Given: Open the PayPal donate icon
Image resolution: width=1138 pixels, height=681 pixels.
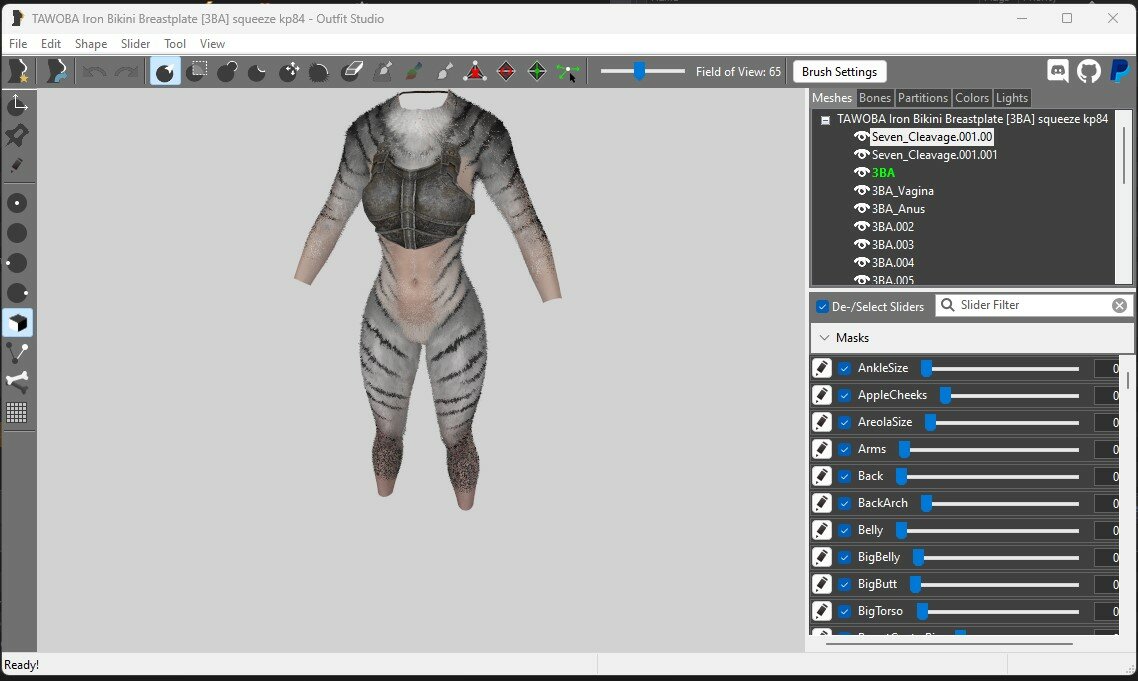Looking at the screenshot, I should coord(1120,71).
